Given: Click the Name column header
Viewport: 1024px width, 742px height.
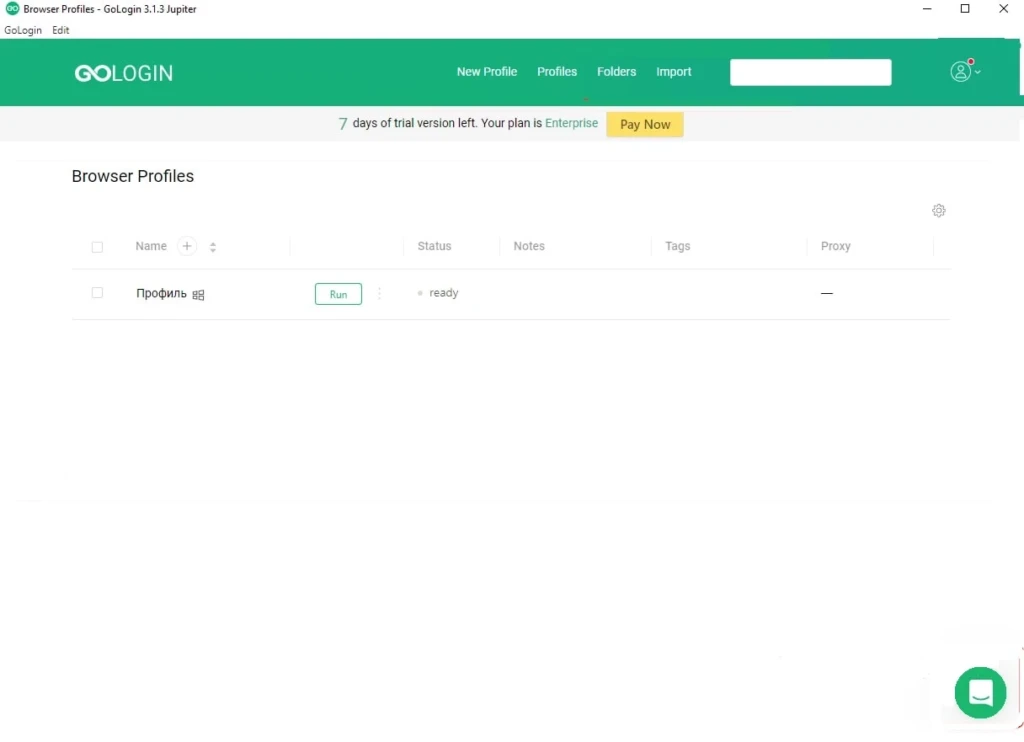Looking at the screenshot, I should pyautogui.click(x=151, y=246).
